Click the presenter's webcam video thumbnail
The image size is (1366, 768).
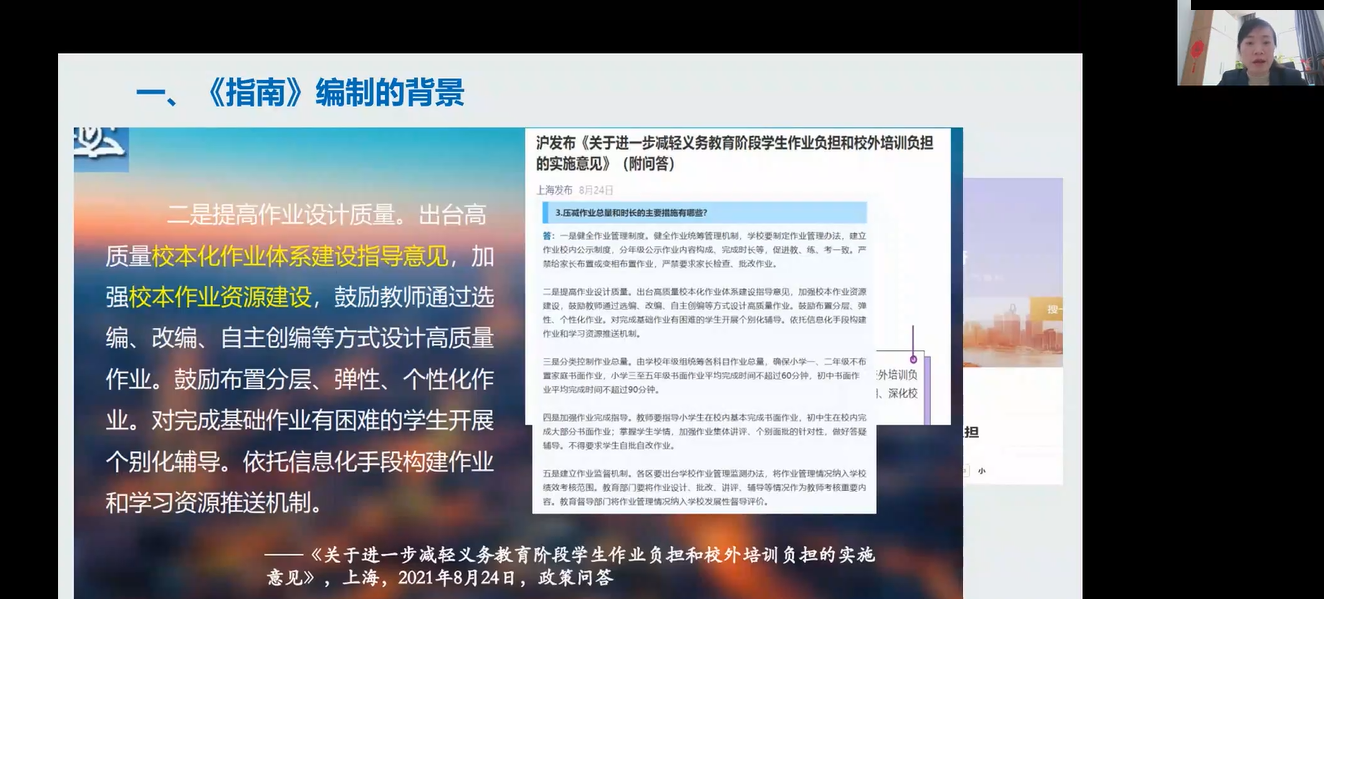pos(1250,47)
